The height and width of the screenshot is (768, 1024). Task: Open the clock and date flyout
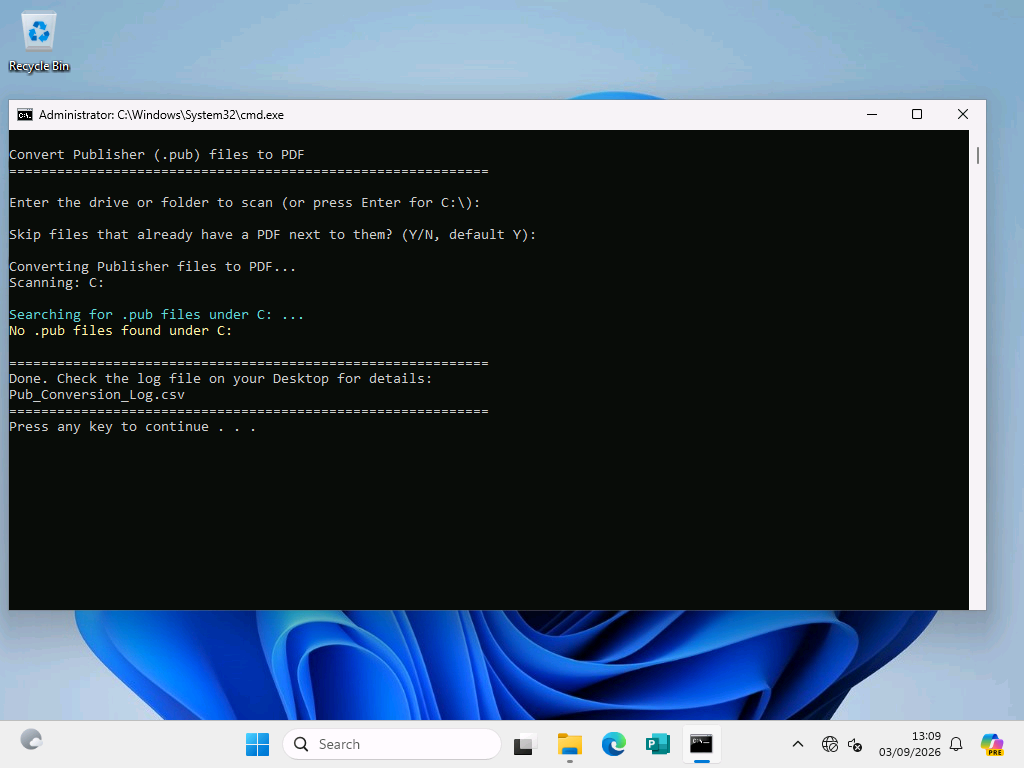point(909,744)
